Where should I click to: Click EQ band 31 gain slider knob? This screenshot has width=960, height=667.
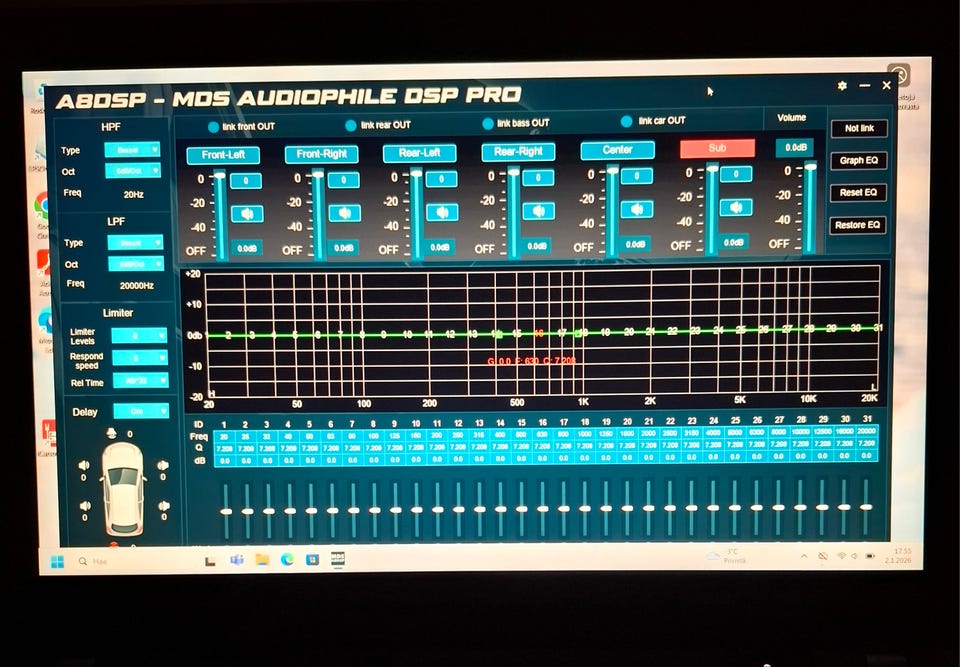(866, 507)
